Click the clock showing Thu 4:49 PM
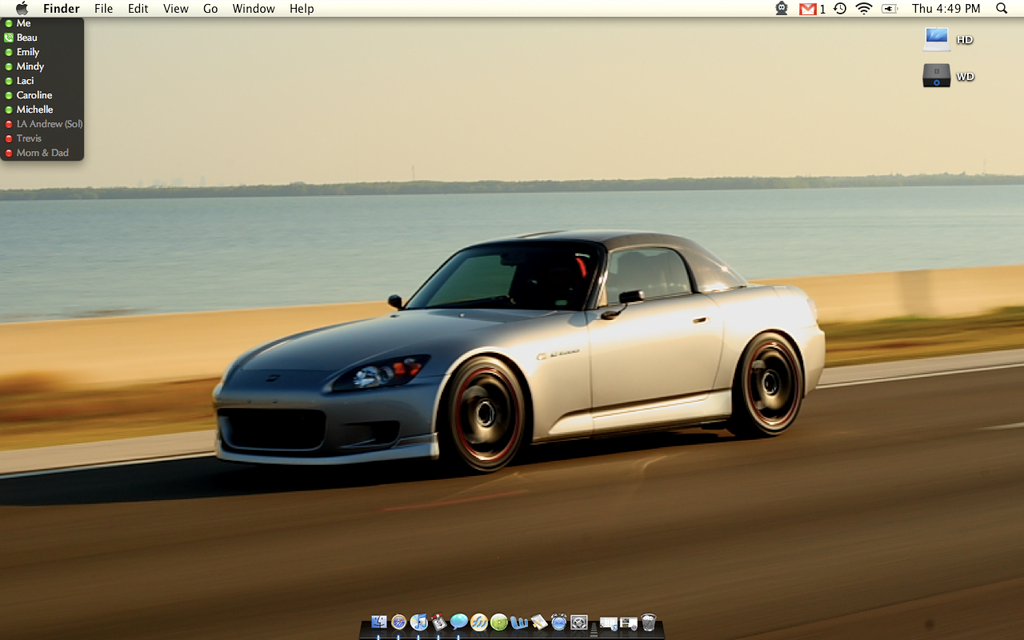 pyautogui.click(x=945, y=9)
